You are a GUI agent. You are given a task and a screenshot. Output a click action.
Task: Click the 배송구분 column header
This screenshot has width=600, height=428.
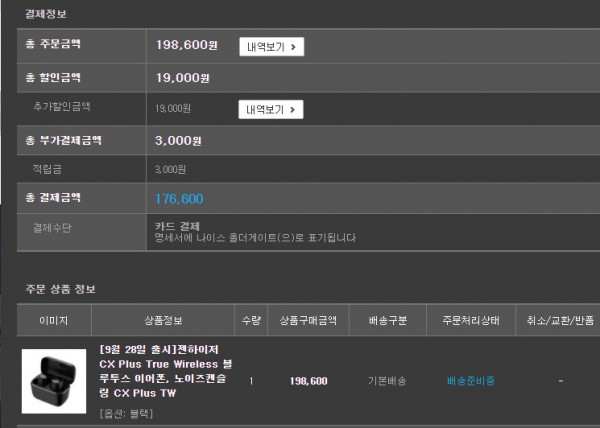[388, 320]
